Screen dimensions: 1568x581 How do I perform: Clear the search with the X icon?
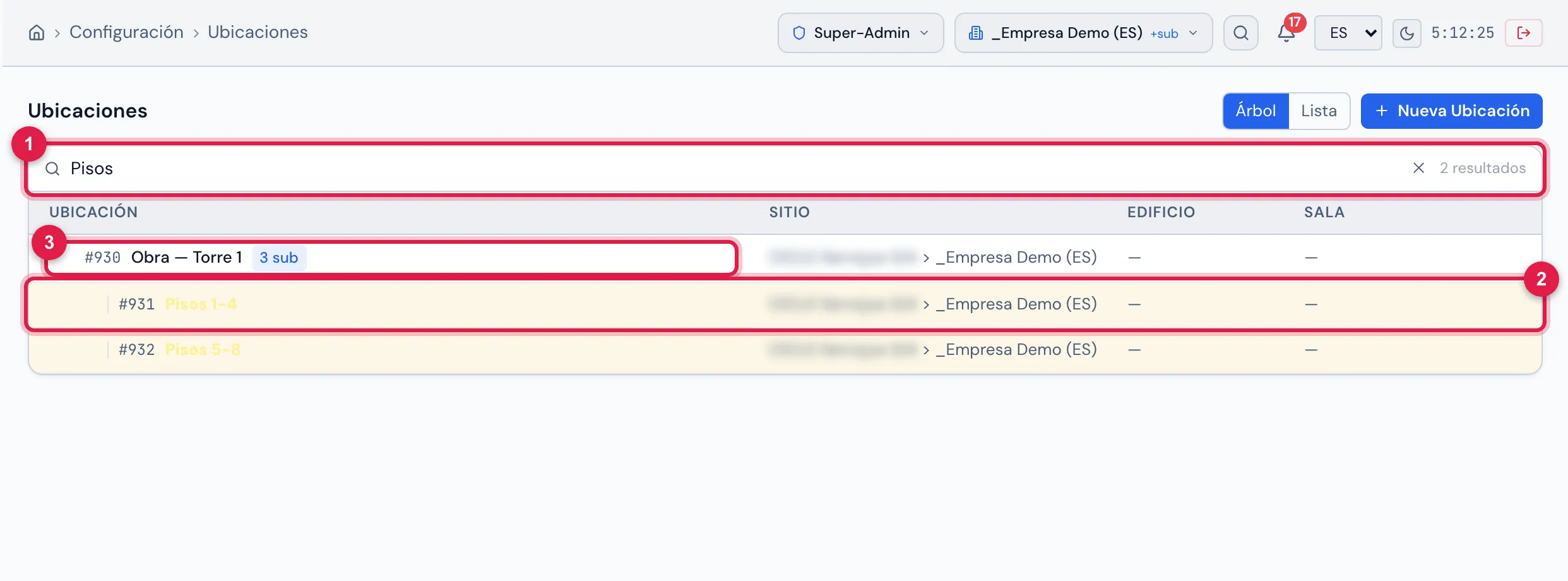pyautogui.click(x=1418, y=168)
